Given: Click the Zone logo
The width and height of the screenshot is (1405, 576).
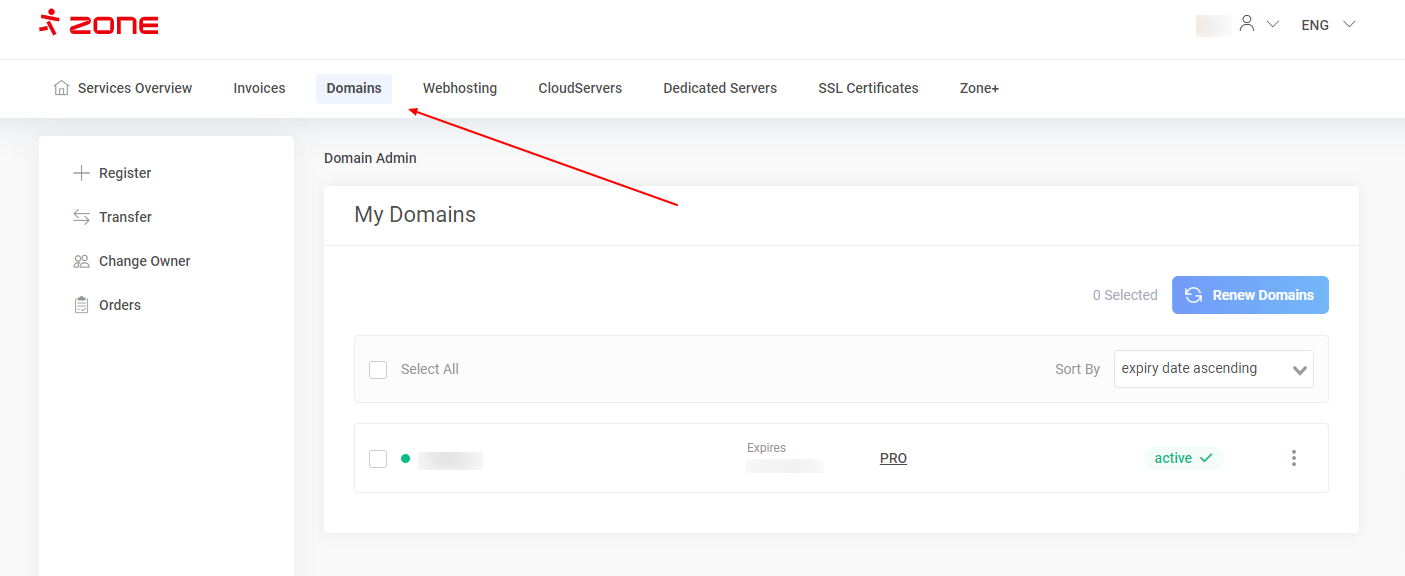Looking at the screenshot, I should 98,24.
